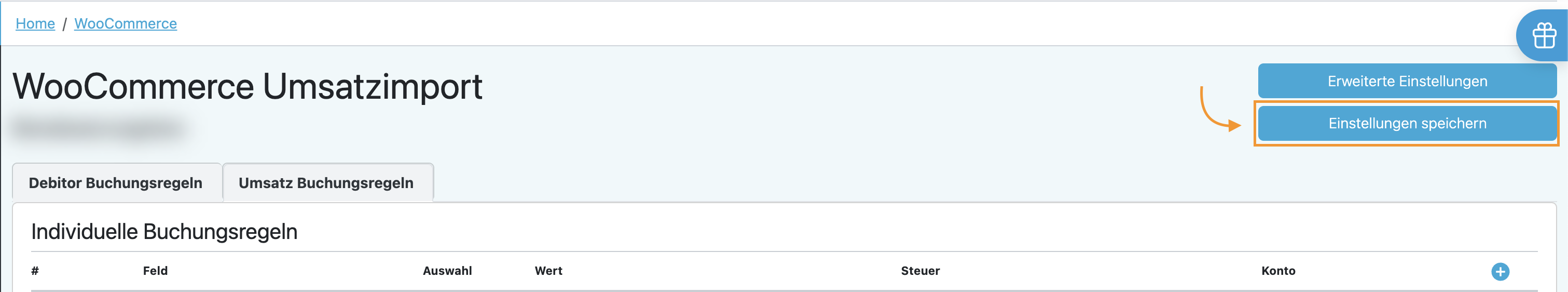Click the WooCommerce Umsatzimport page title
The width and height of the screenshot is (1568, 292).
pos(247,87)
